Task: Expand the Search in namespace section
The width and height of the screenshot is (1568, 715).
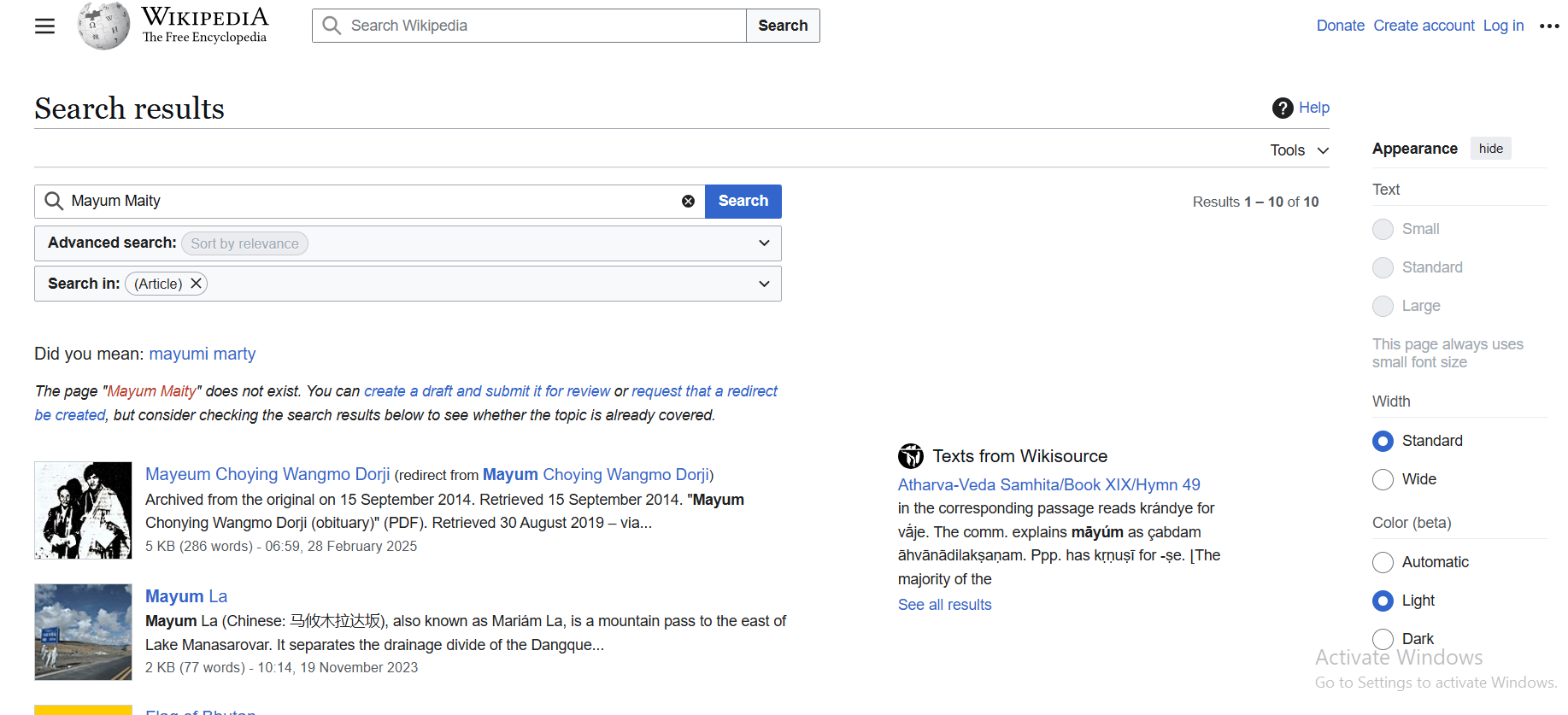Action: click(764, 284)
